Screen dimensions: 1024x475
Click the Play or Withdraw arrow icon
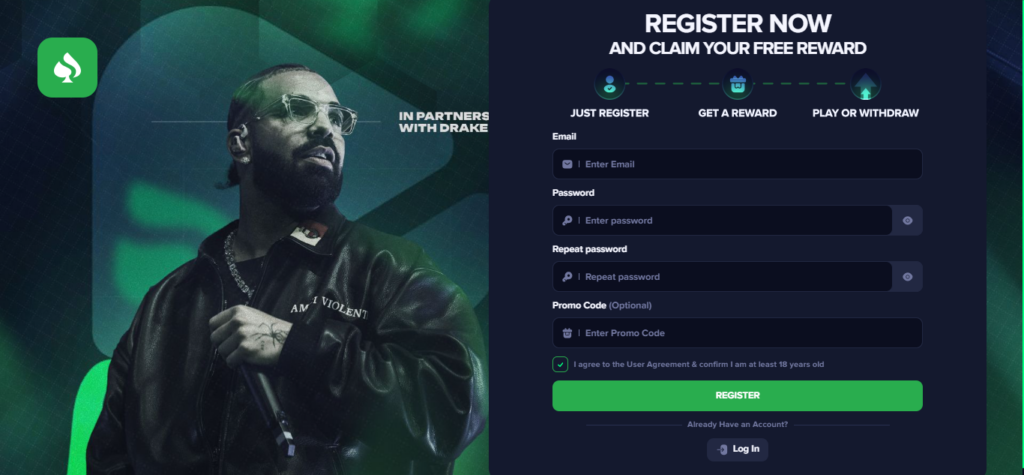(865, 84)
